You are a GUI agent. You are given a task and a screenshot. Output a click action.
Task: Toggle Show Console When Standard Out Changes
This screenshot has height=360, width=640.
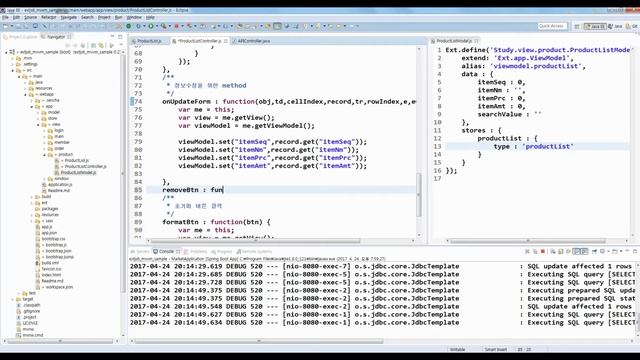(x=576, y=251)
